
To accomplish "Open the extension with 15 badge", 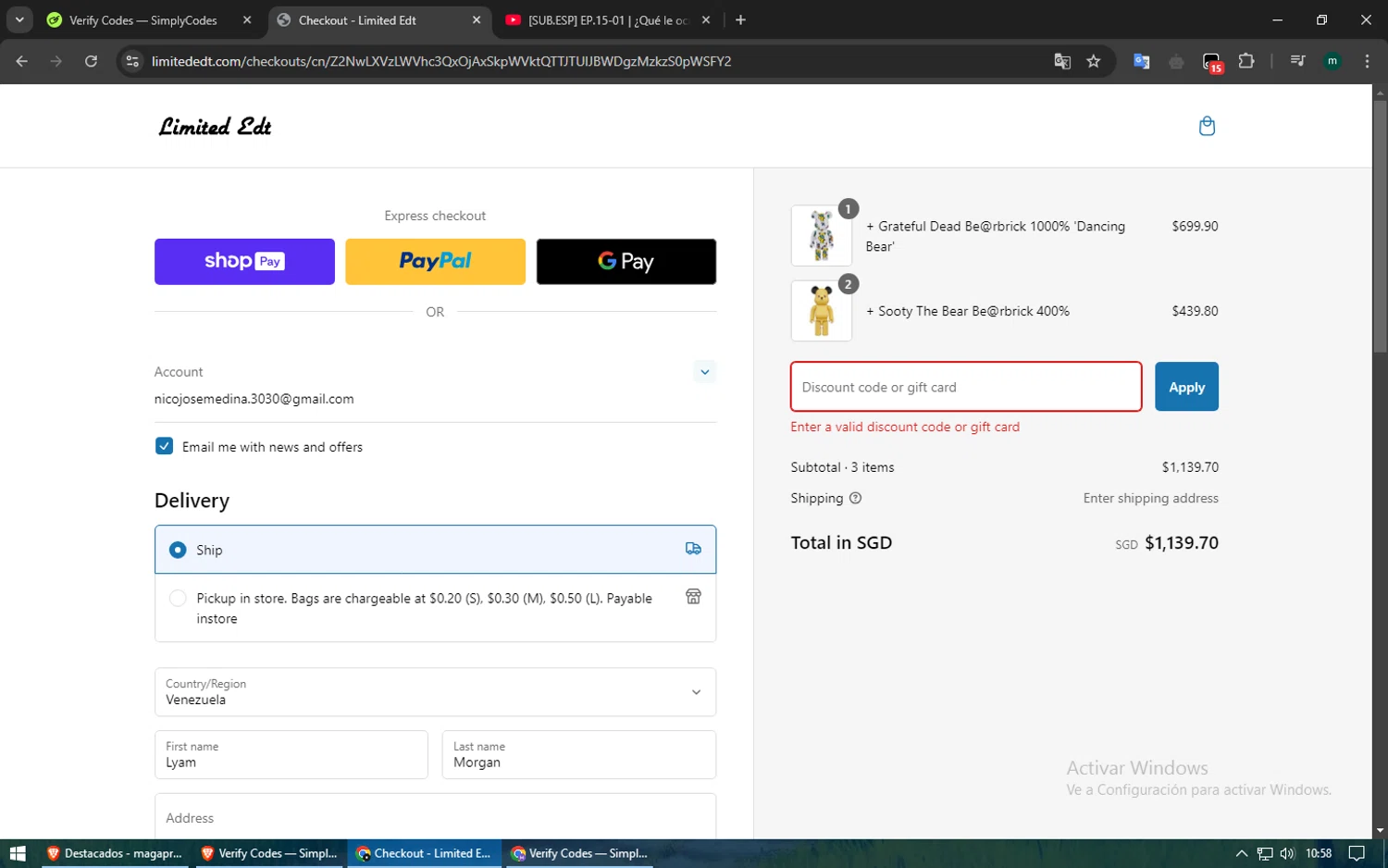I will [x=1212, y=62].
